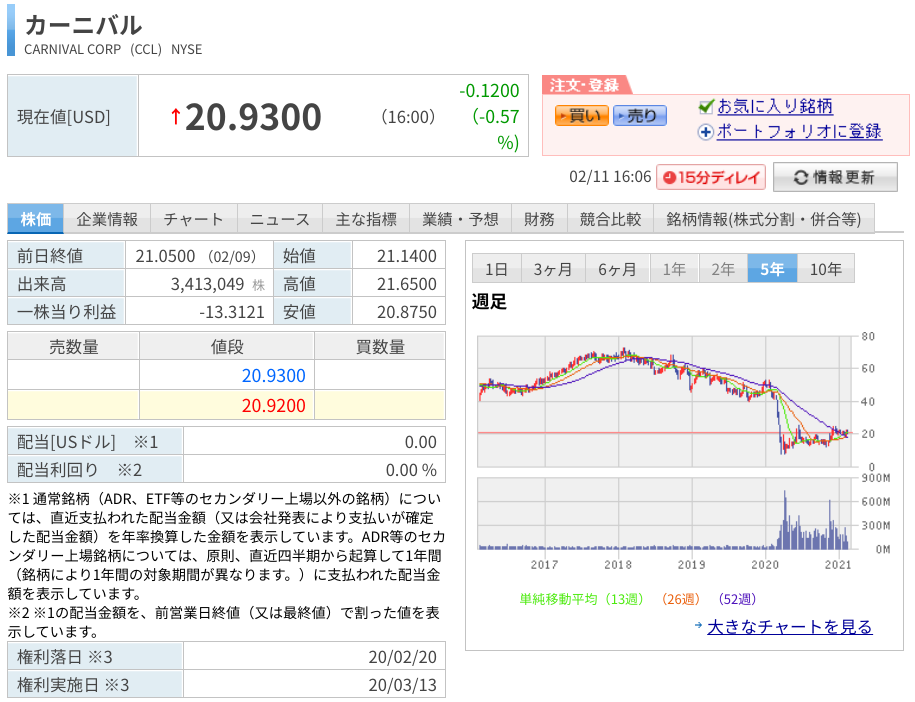The height and width of the screenshot is (702, 915).
Task: Select the 1日 chart range
Action: (x=497, y=268)
